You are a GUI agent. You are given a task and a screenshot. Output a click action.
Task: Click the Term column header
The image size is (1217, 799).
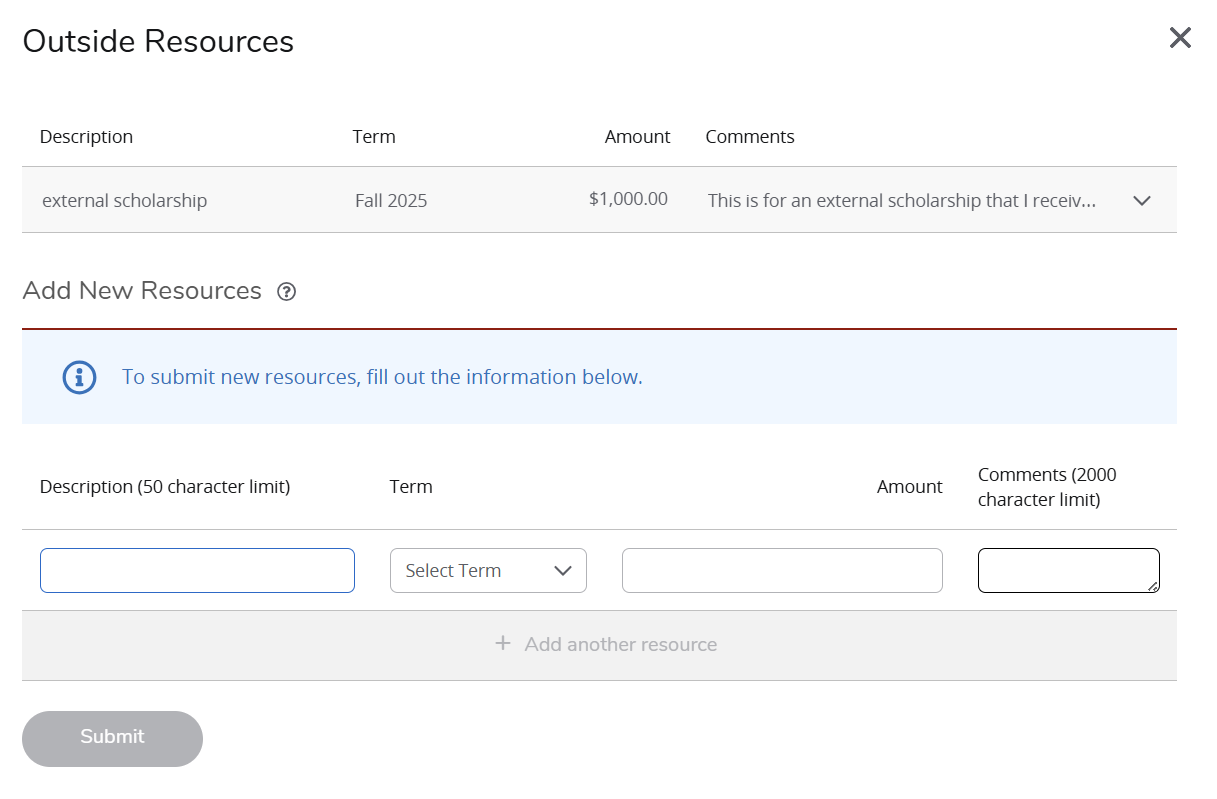click(x=373, y=136)
